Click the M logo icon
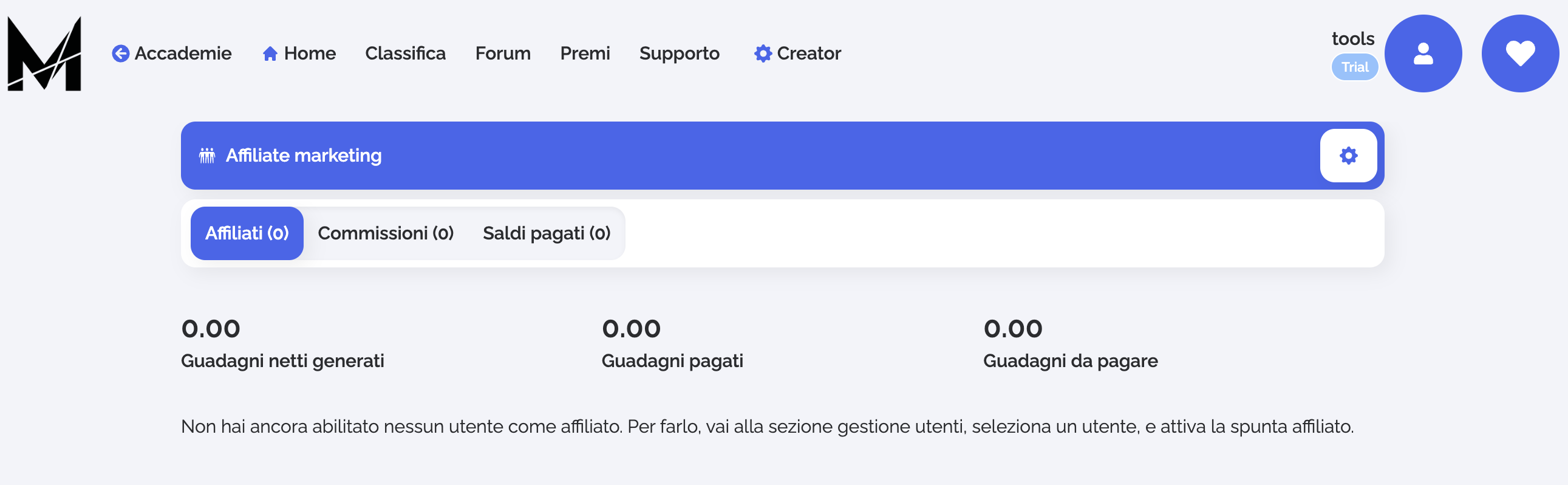The image size is (1568, 485). (x=44, y=53)
